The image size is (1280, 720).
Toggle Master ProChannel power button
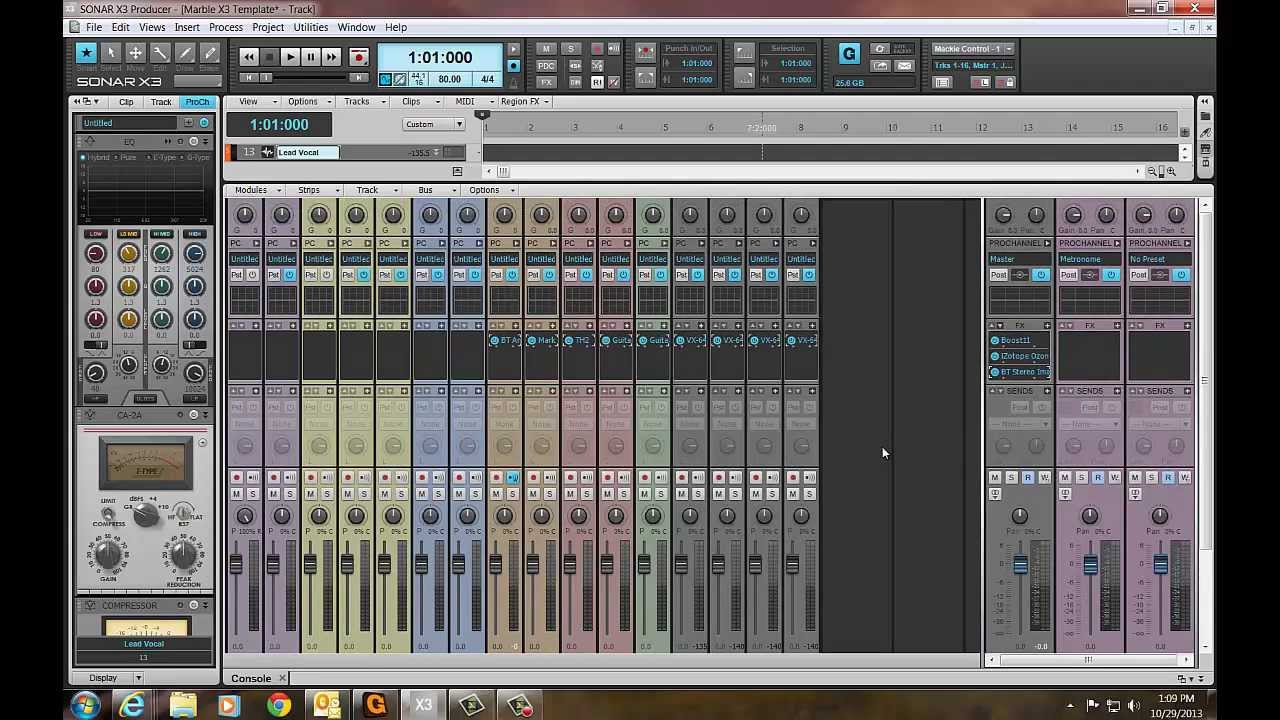1040,275
